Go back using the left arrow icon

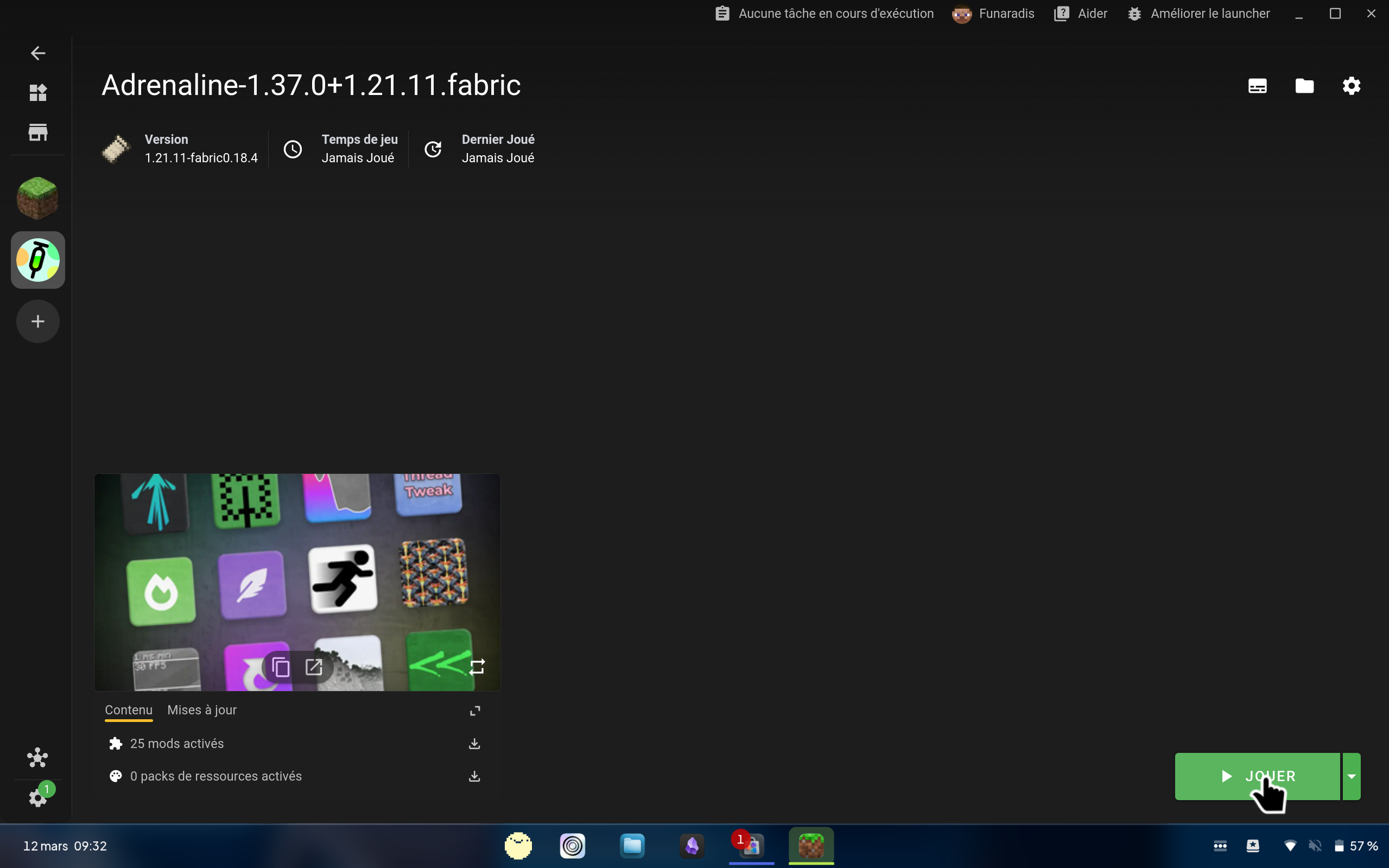point(38,53)
